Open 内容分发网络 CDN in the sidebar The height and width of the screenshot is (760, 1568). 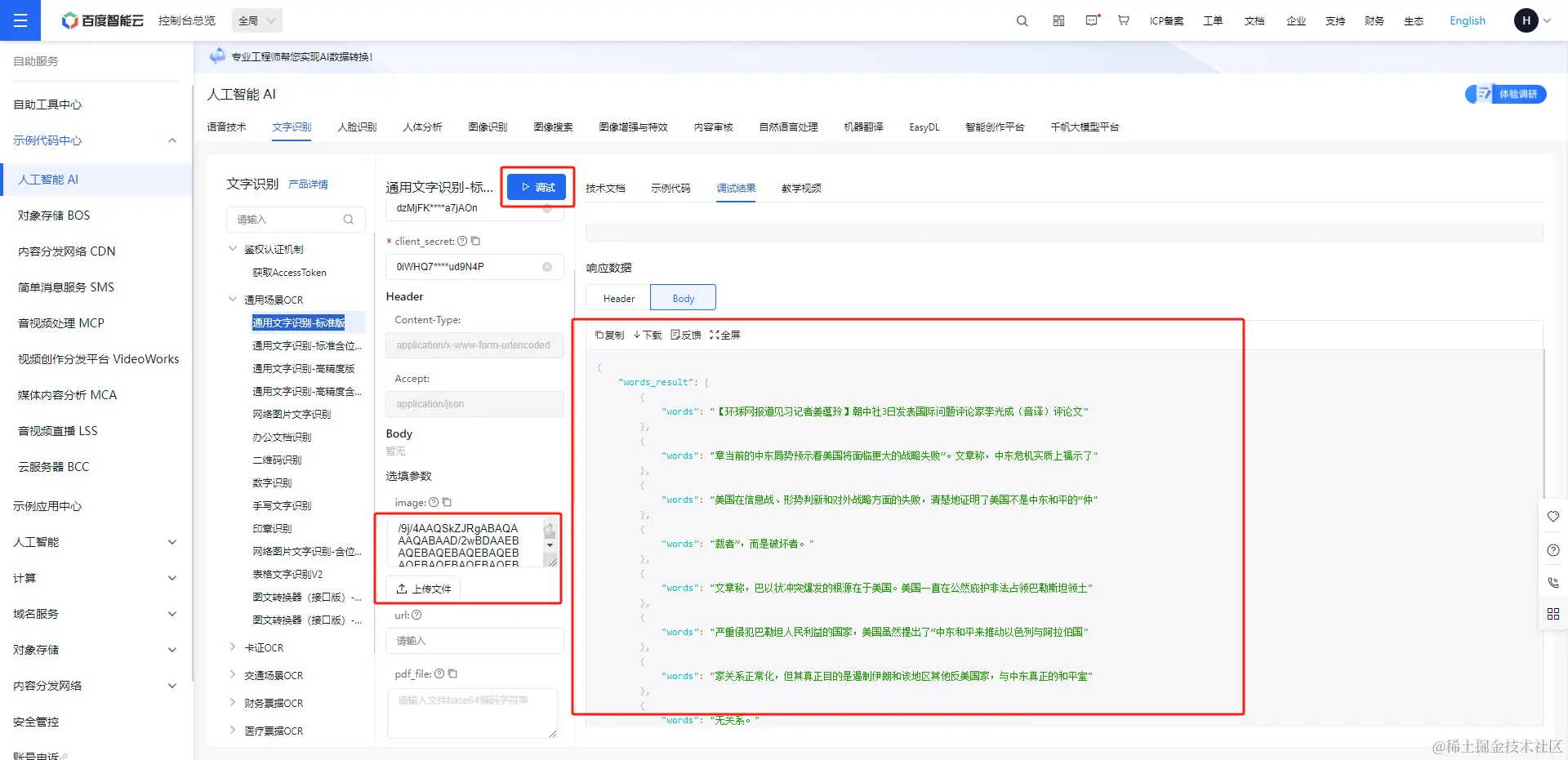67,251
